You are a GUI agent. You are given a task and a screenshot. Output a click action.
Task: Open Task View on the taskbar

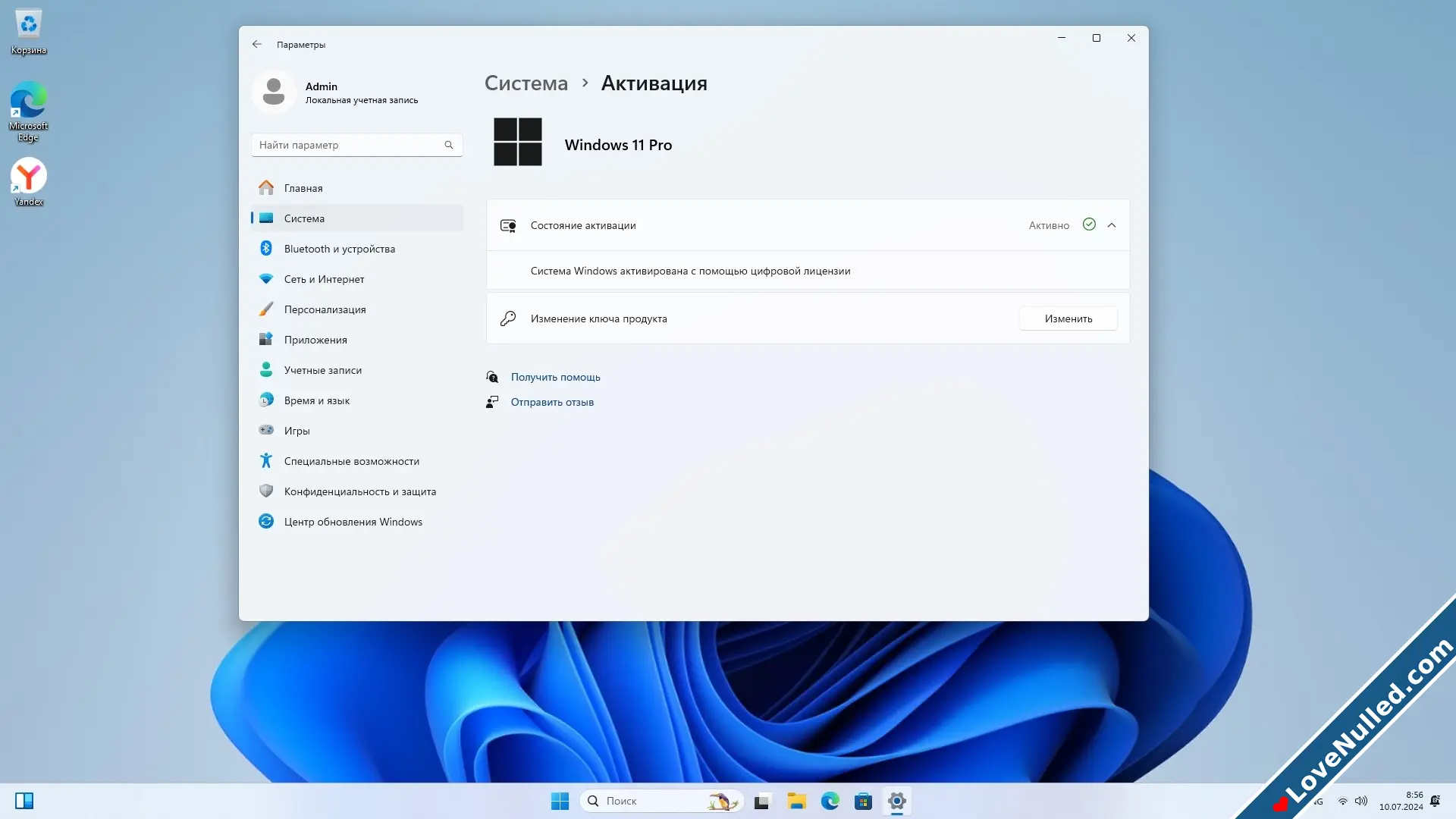click(762, 801)
